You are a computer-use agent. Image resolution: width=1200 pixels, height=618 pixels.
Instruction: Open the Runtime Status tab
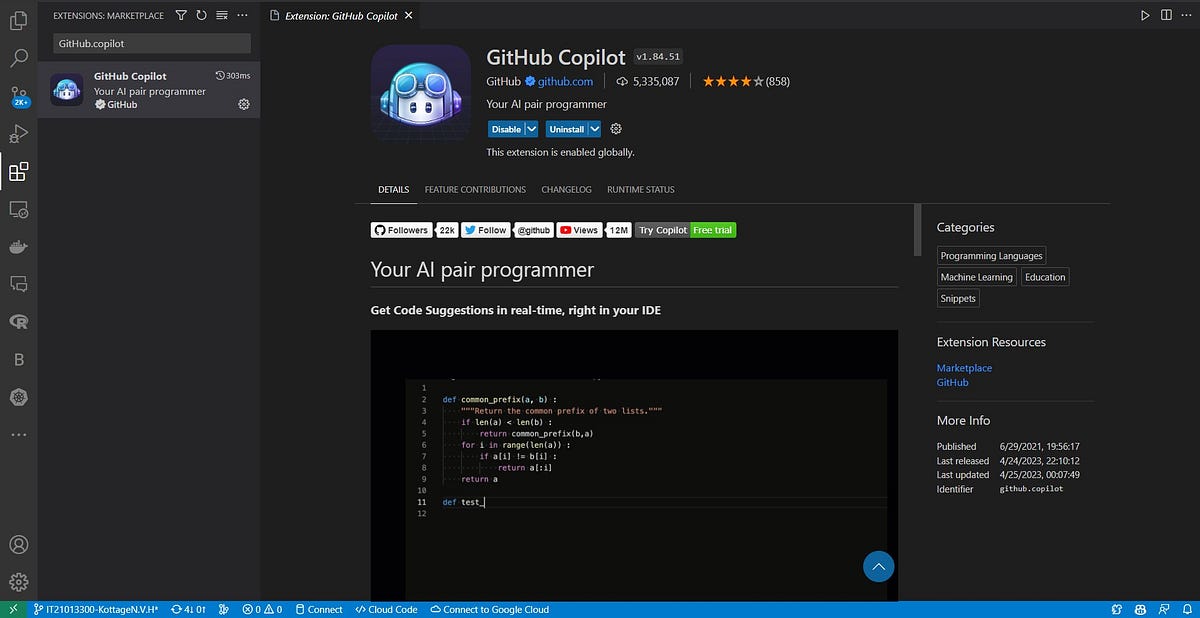pos(641,189)
